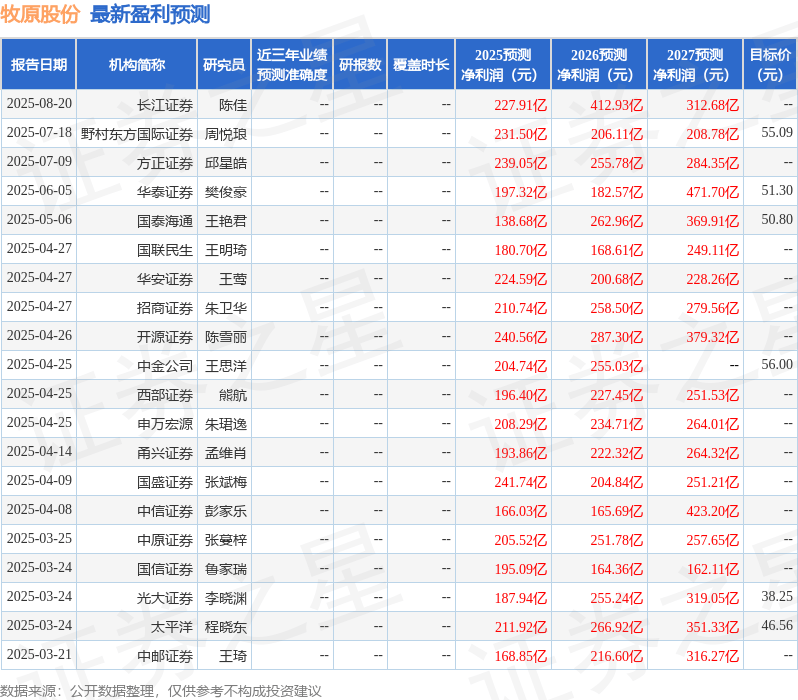Click the 牧原股份 title text
The image size is (798, 700).
point(40,14)
